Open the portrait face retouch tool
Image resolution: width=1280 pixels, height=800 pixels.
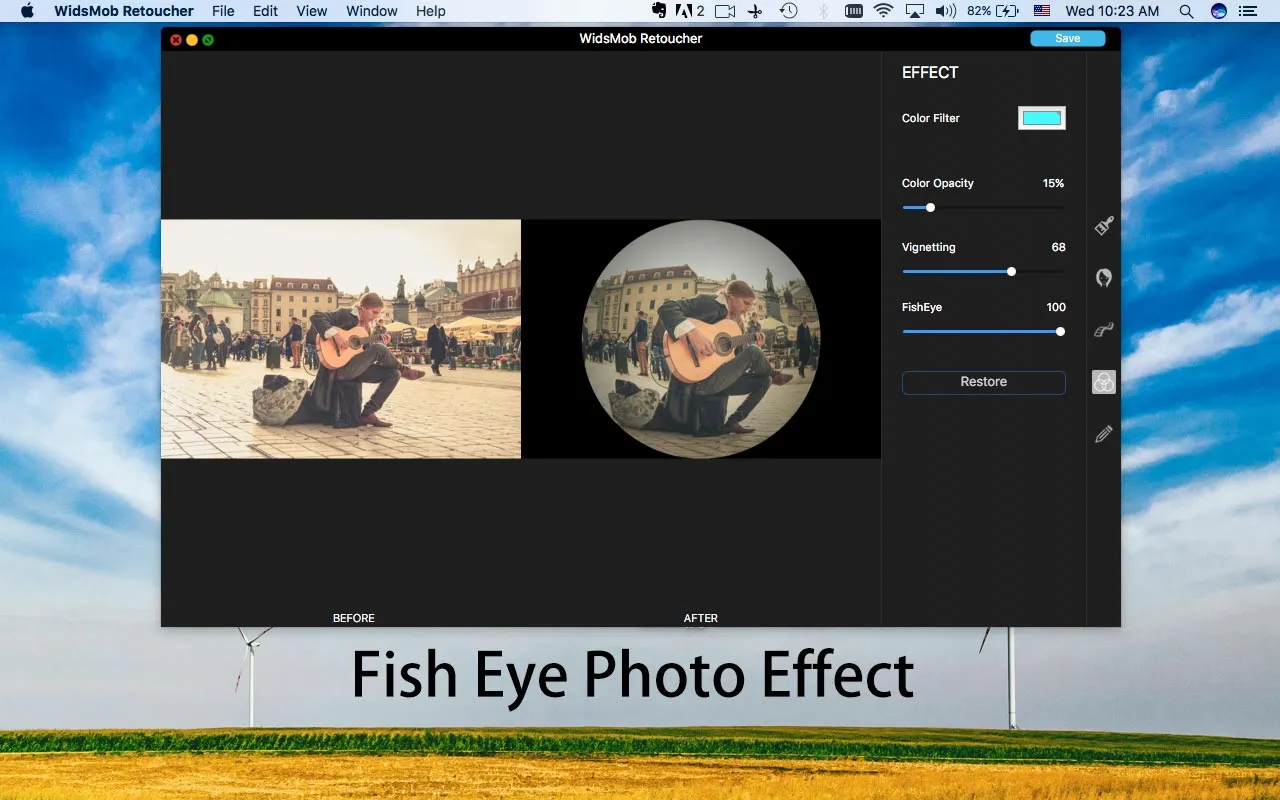click(1104, 278)
